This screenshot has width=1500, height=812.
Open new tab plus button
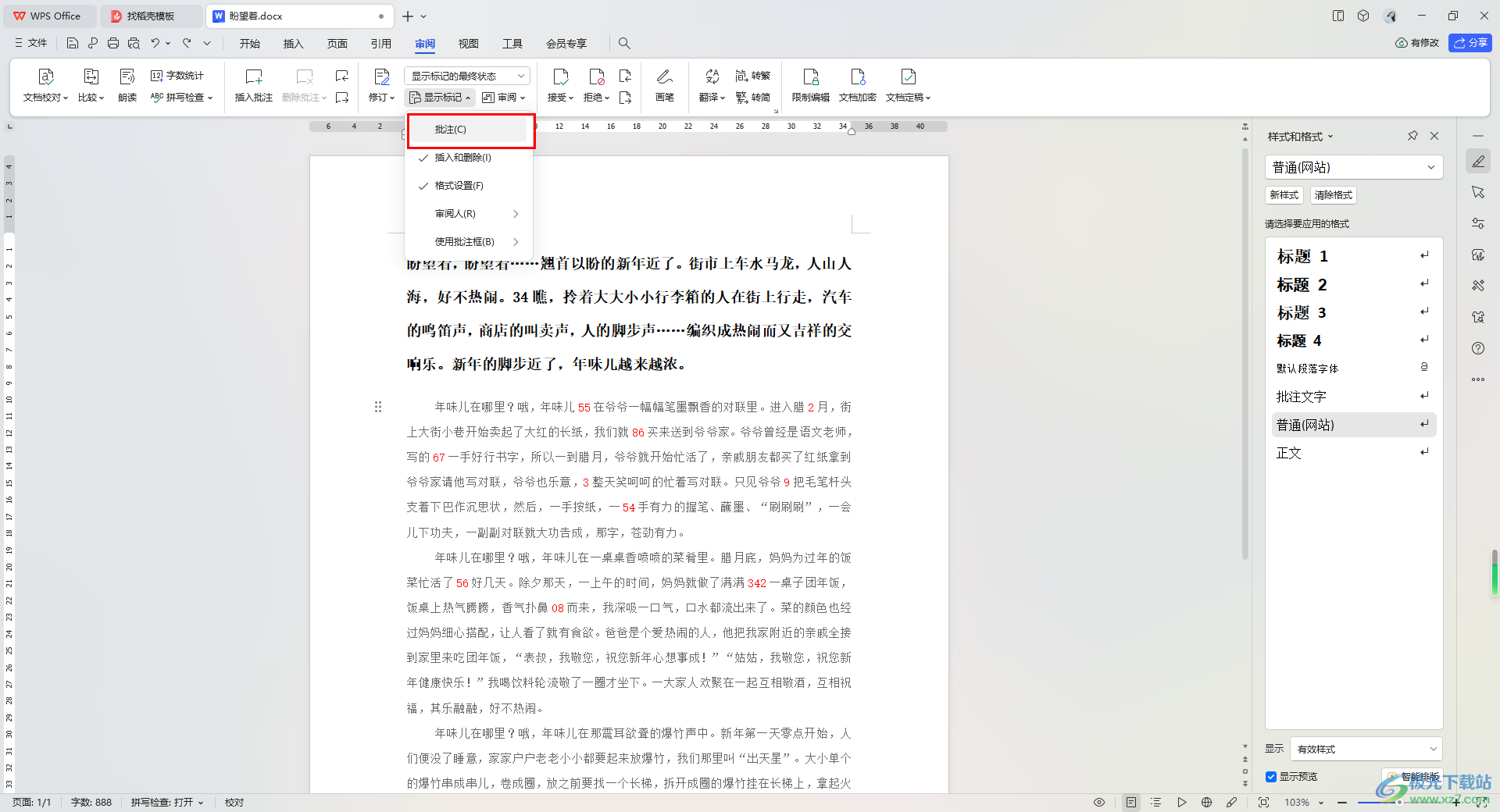(407, 16)
